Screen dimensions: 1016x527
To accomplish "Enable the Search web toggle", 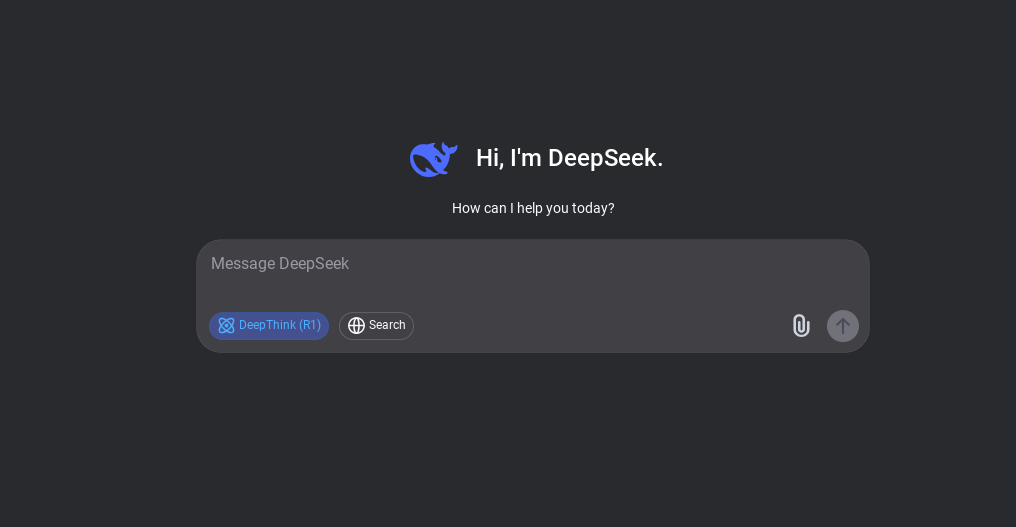I will (x=376, y=325).
